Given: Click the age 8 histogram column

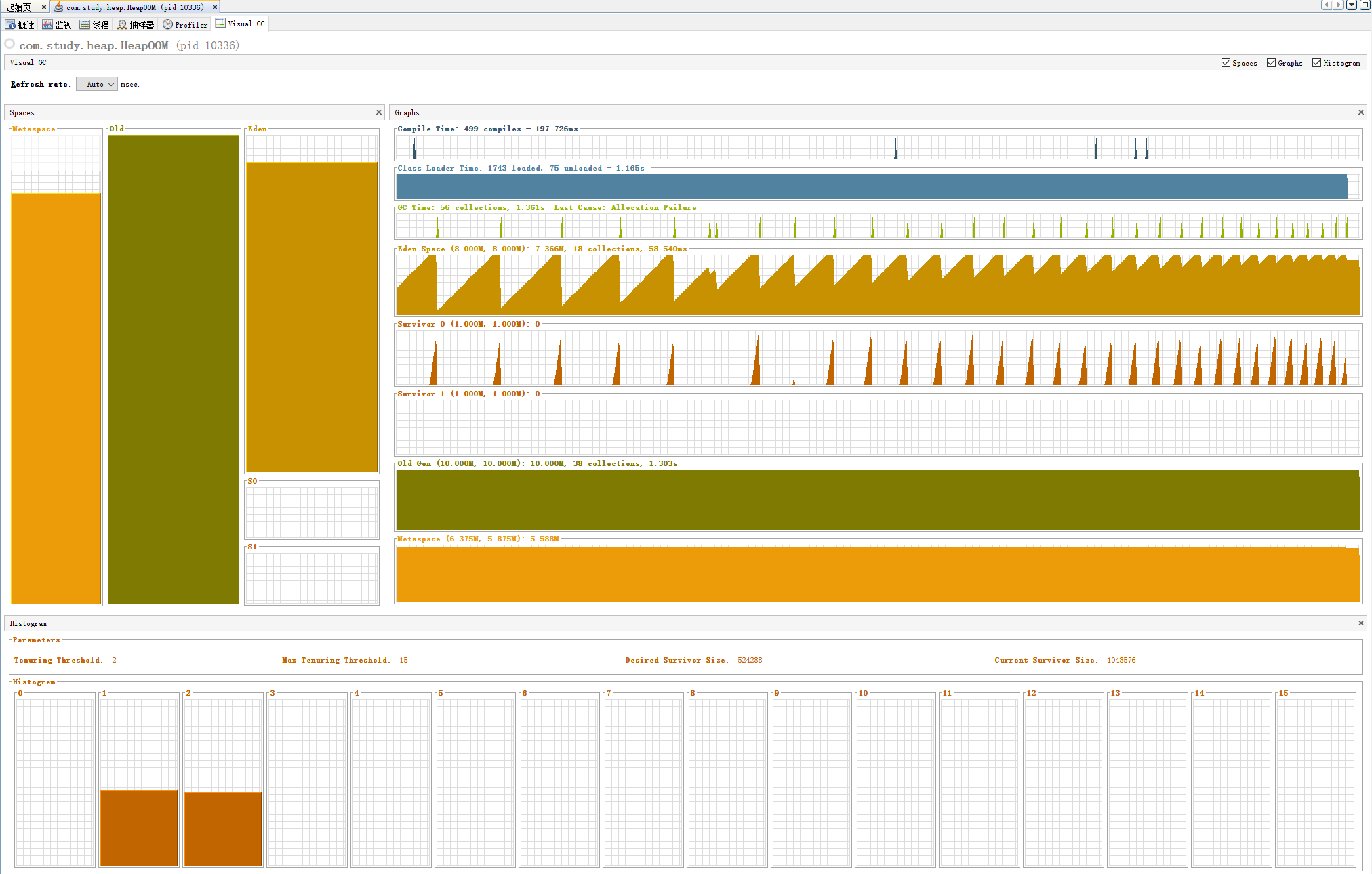Looking at the screenshot, I should coord(727,782).
